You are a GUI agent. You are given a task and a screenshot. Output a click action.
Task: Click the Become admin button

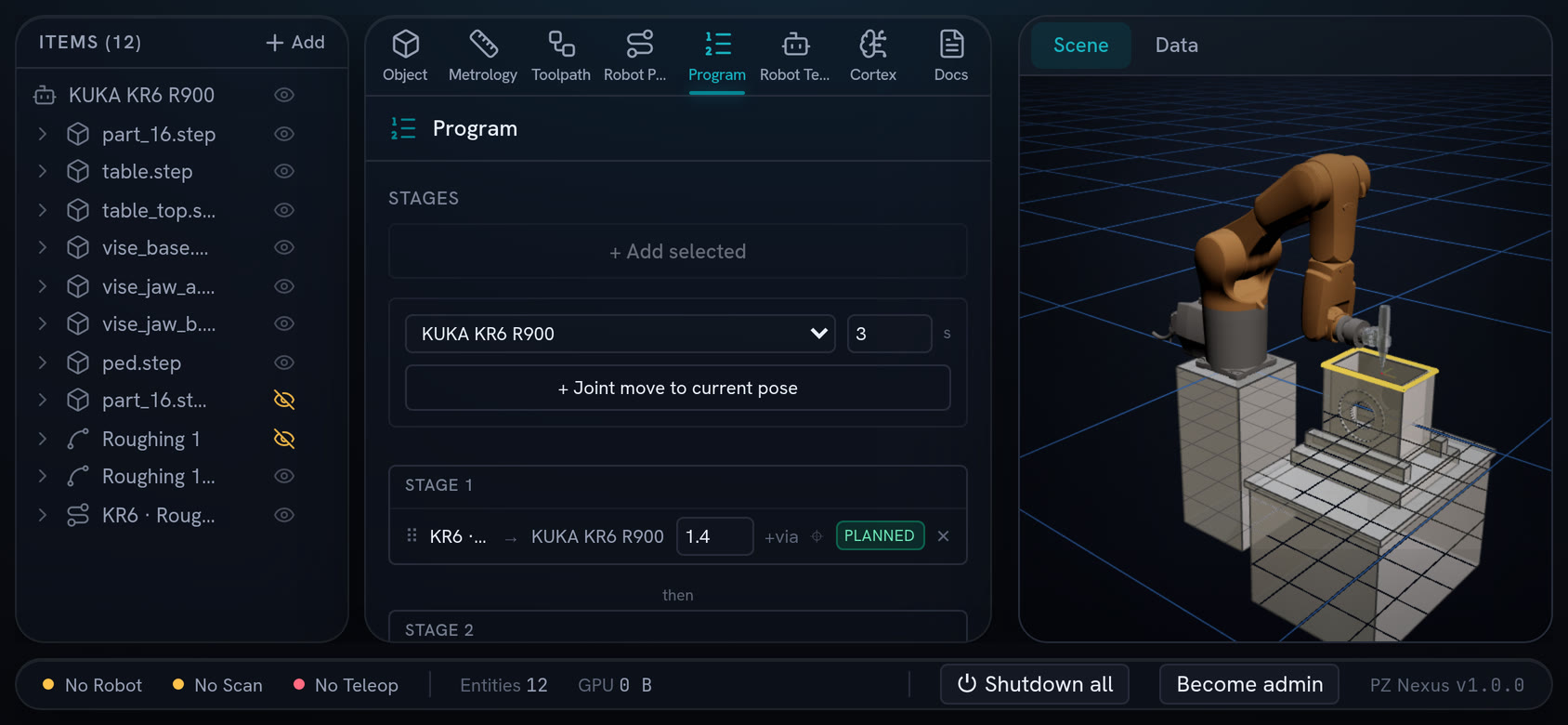[x=1249, y=684]
